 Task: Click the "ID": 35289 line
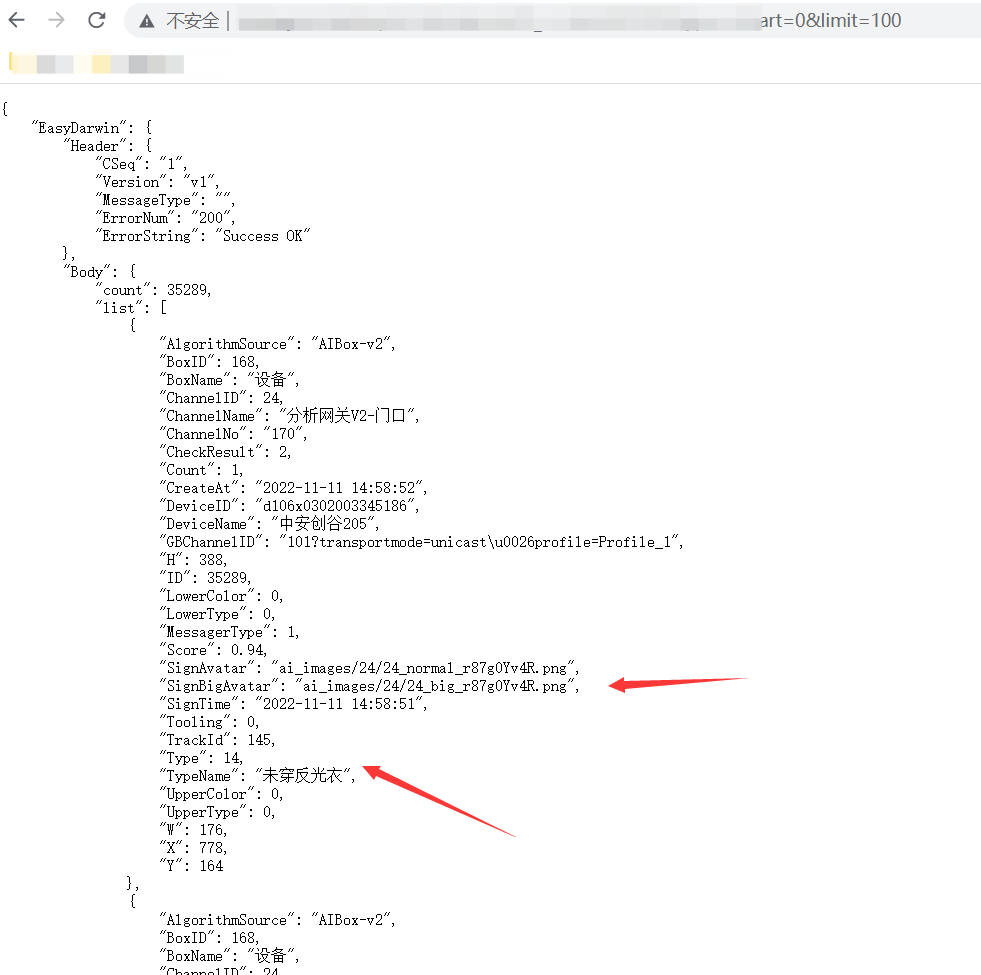pos(205,578)
